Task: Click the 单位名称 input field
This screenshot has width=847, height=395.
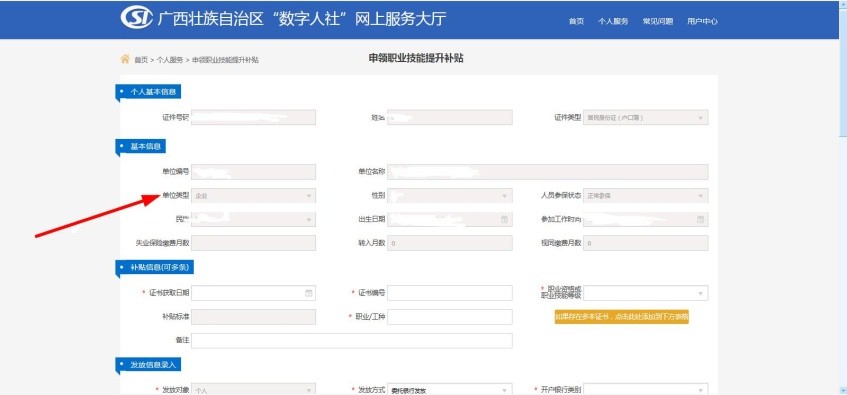Action: coord(547,172)
